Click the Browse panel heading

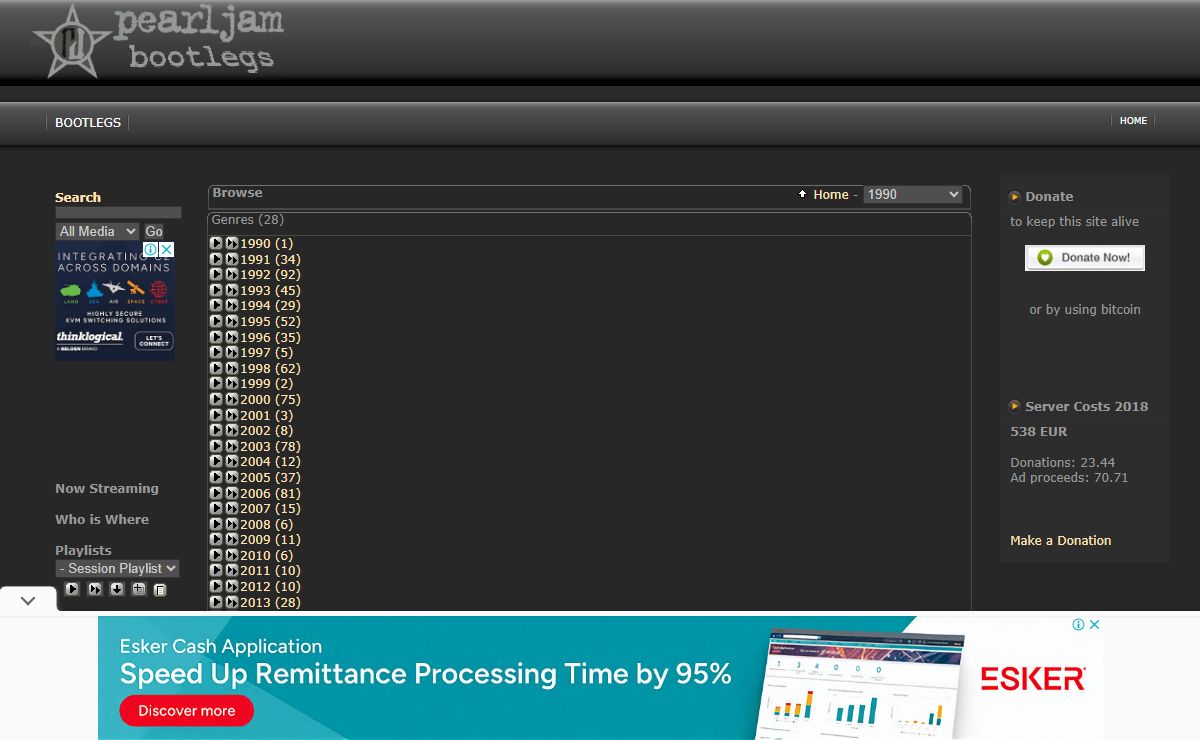238,193
